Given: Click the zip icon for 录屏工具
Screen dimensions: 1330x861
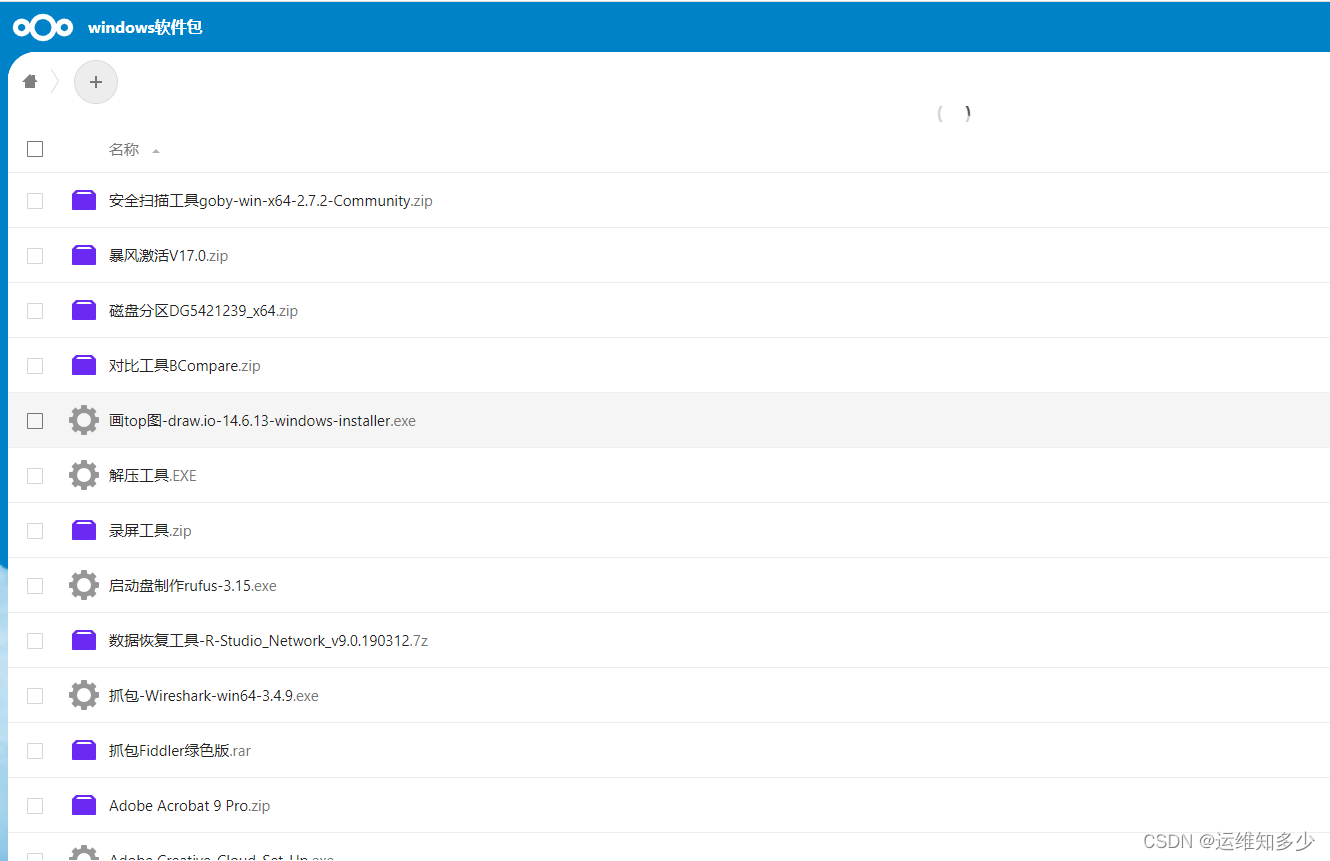Looking at the screenshot, I should (x=84, y=530).
